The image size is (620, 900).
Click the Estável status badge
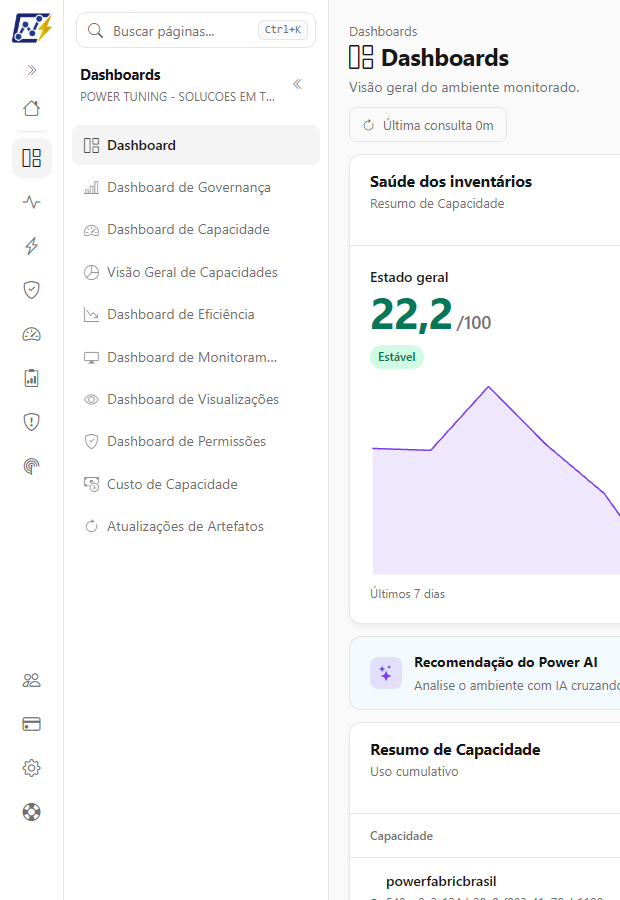pyautogui.click(x=397, y=357)
